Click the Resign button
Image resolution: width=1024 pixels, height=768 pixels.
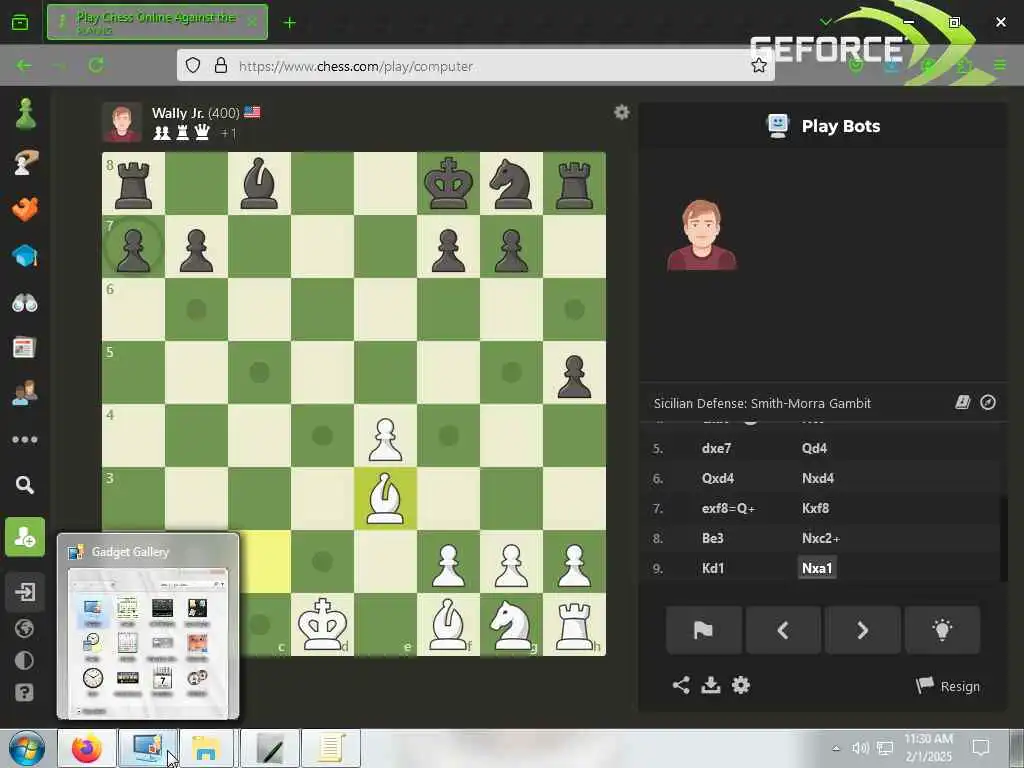948,686
